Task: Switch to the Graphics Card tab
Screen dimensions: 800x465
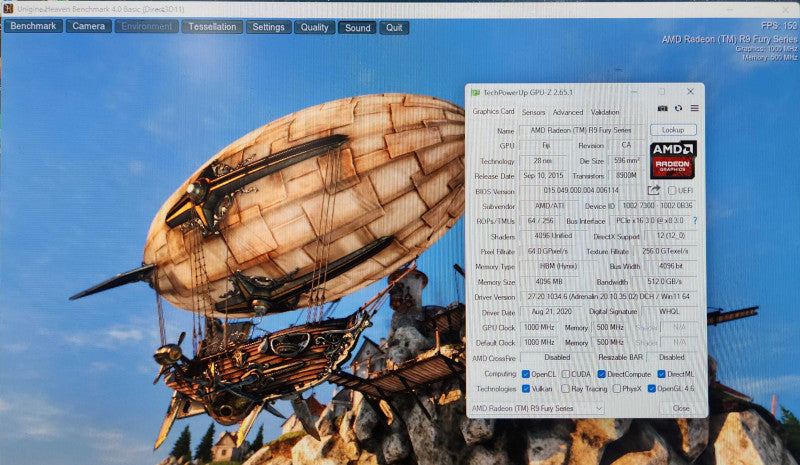Action: click(493, 111)
